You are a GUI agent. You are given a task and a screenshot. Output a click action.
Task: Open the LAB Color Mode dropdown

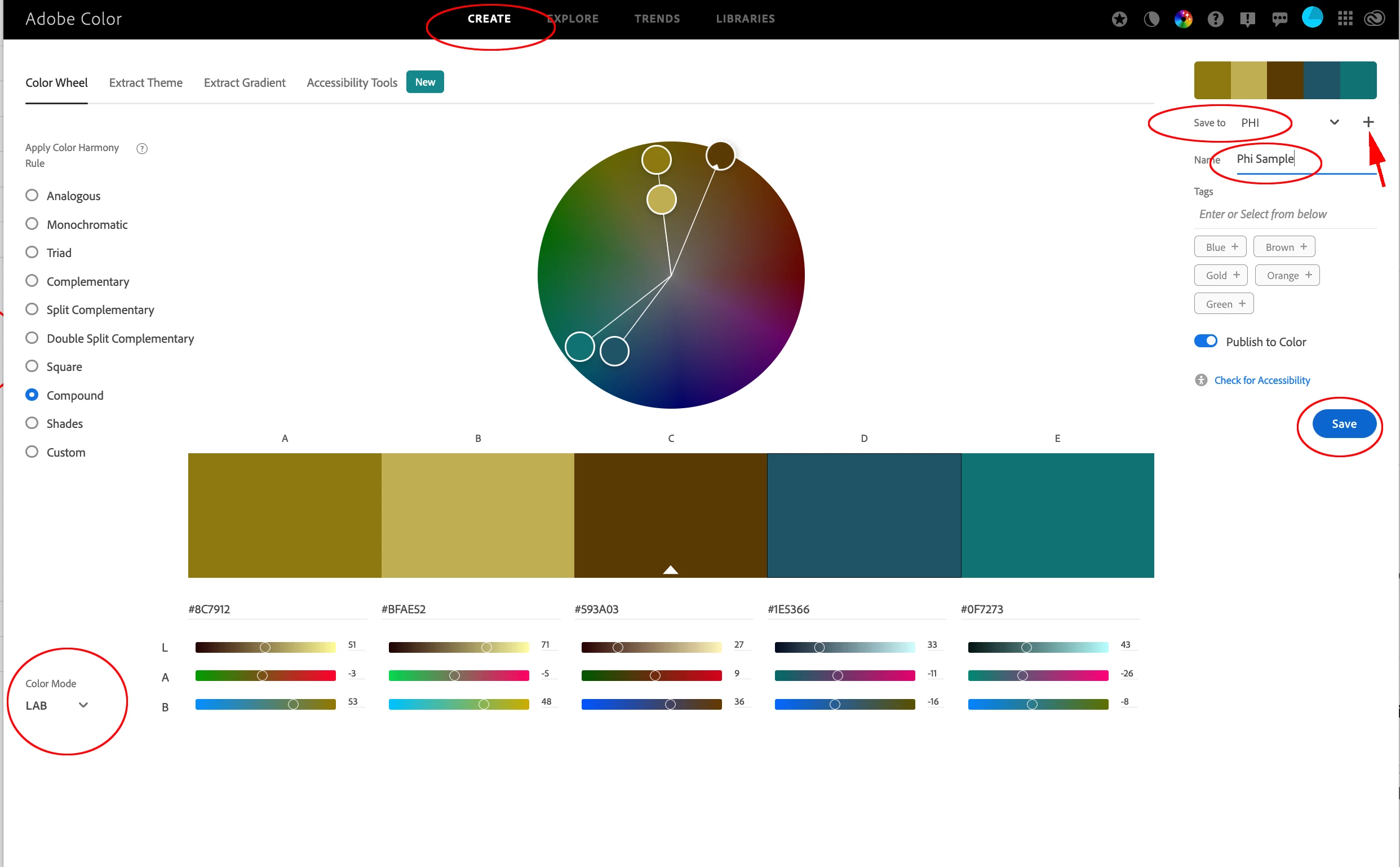[56, 705]
